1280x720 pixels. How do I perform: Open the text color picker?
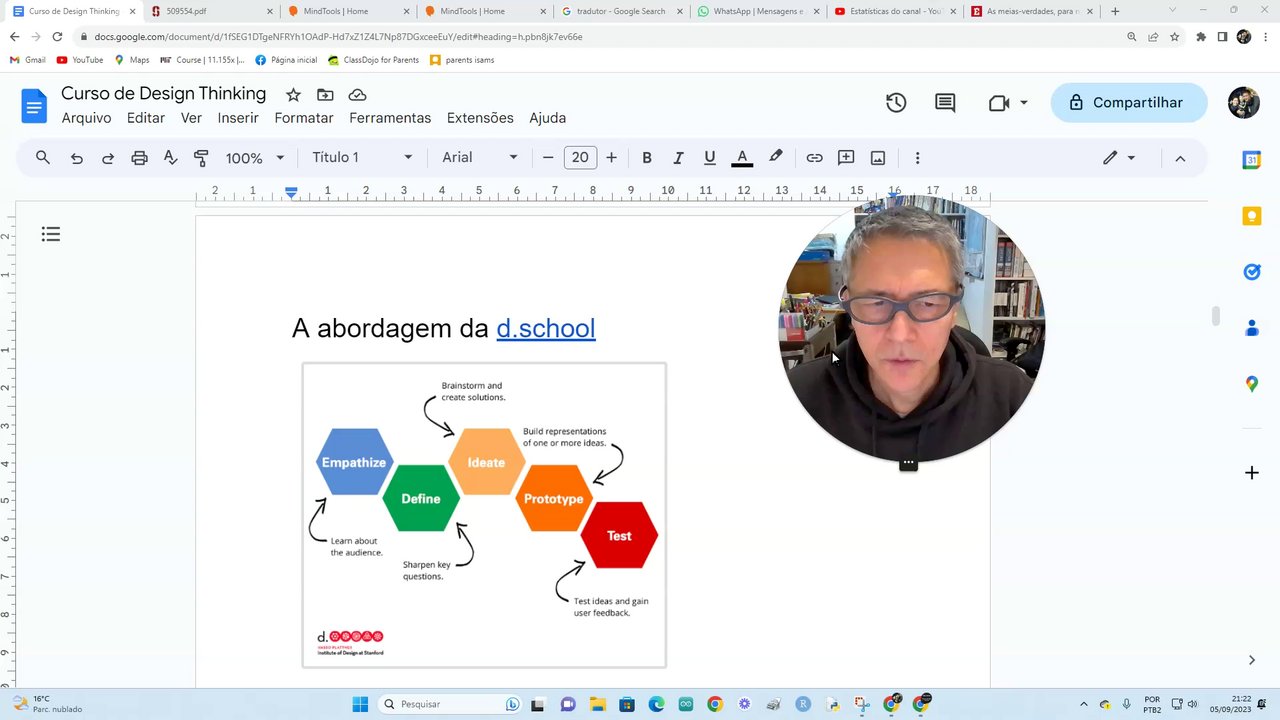click(x=742, y=158)
